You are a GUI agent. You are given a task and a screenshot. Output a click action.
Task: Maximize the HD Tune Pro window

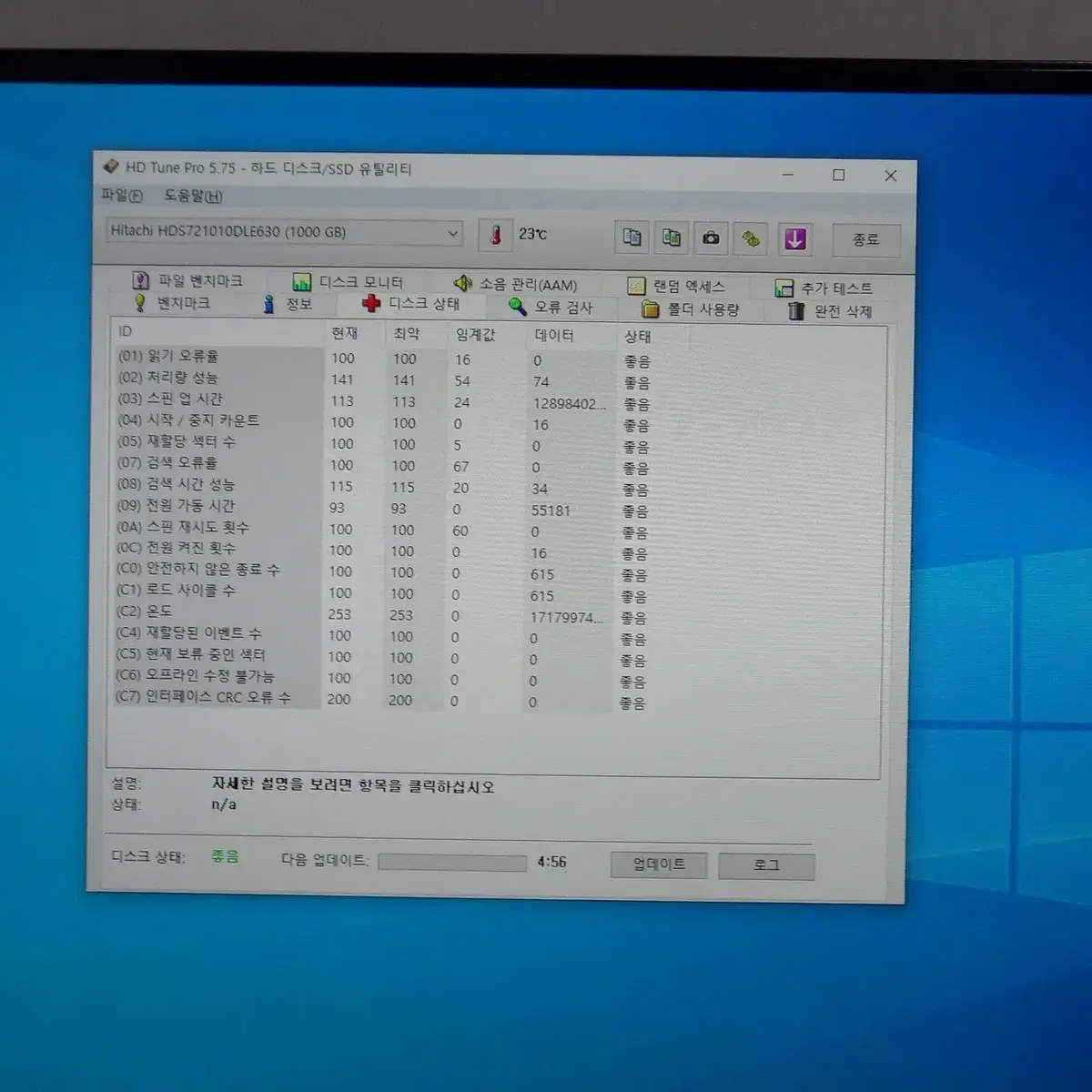[839, 175]
